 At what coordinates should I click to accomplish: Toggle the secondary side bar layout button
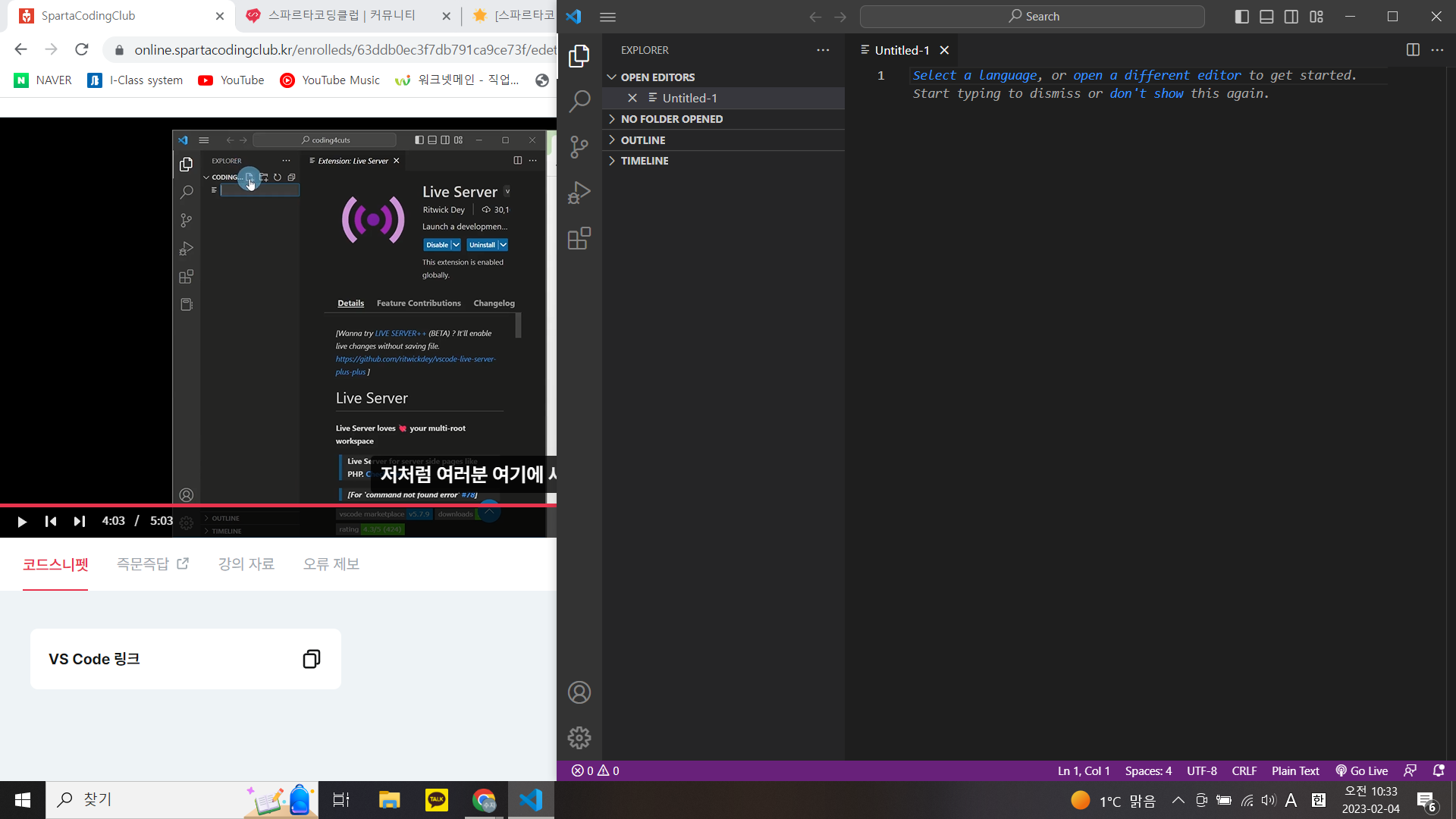[1291, 17]
